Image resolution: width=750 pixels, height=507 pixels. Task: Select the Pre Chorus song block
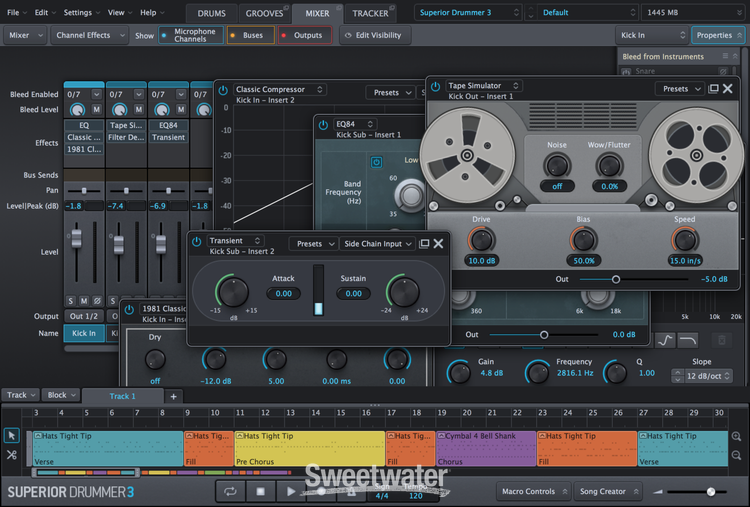pos(309,449)
